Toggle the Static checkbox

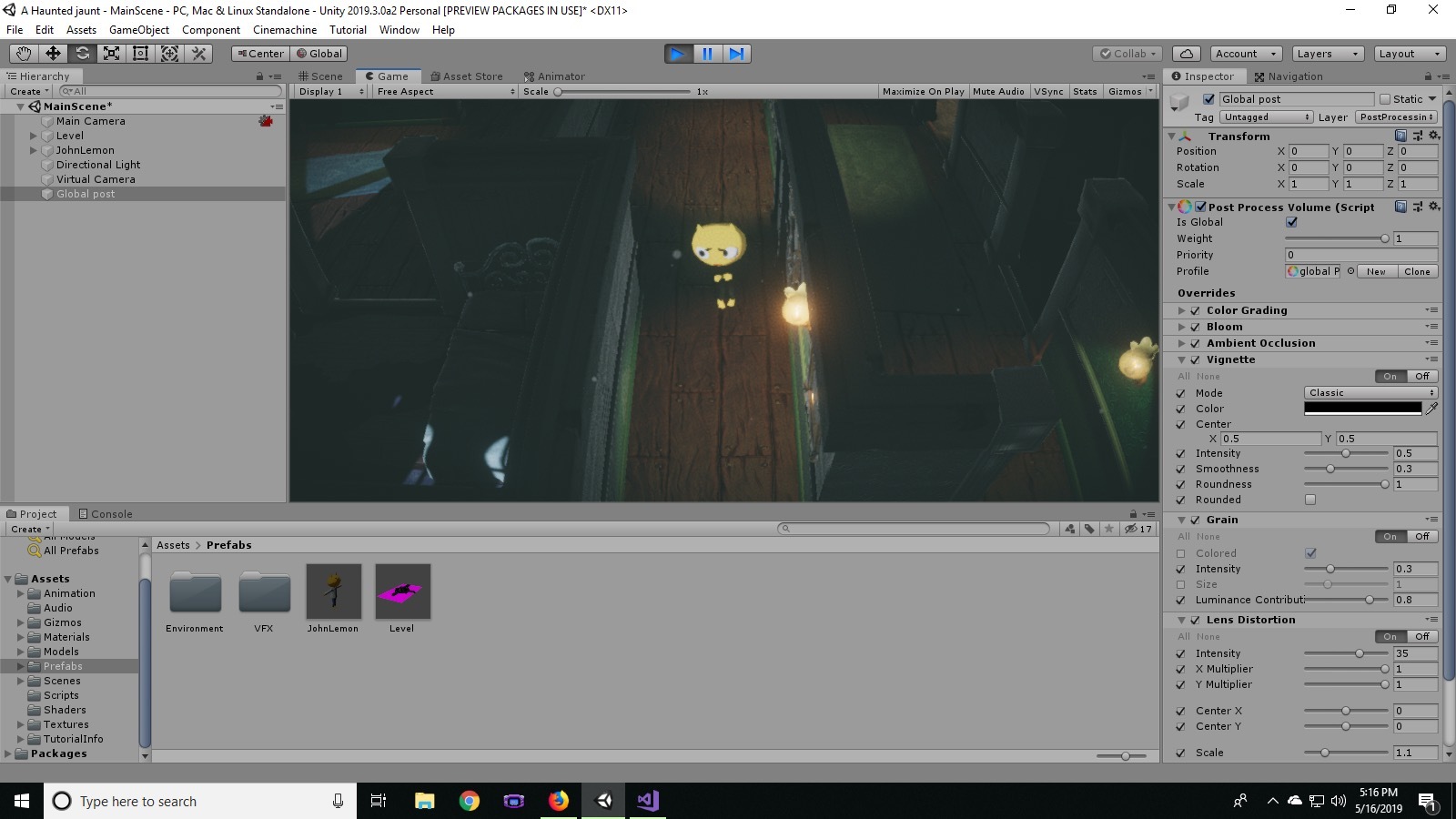click(1385, 99)
